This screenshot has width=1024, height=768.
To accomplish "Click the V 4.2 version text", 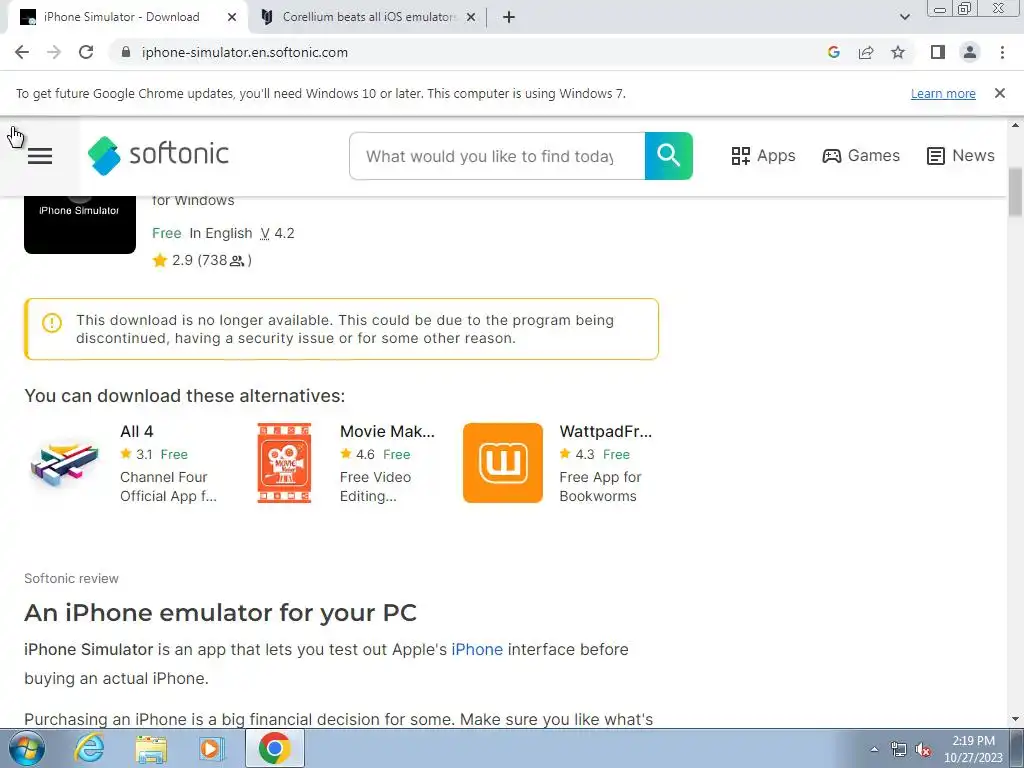I will tap(278, 233).
